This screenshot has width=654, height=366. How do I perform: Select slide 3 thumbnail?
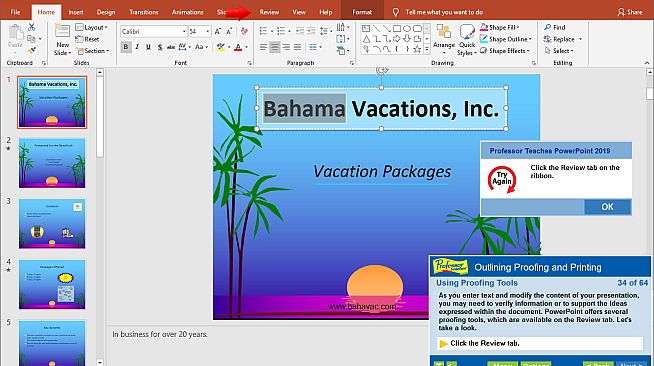[x=52, y=224]
